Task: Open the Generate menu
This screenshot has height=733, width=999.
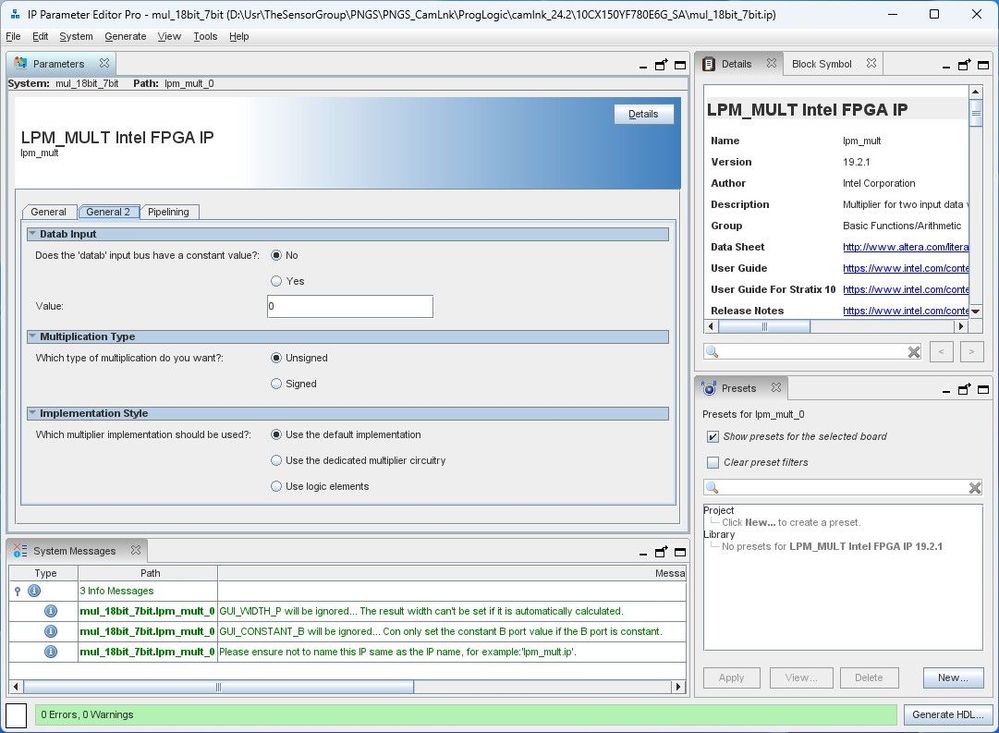Action: click(125, 36)
